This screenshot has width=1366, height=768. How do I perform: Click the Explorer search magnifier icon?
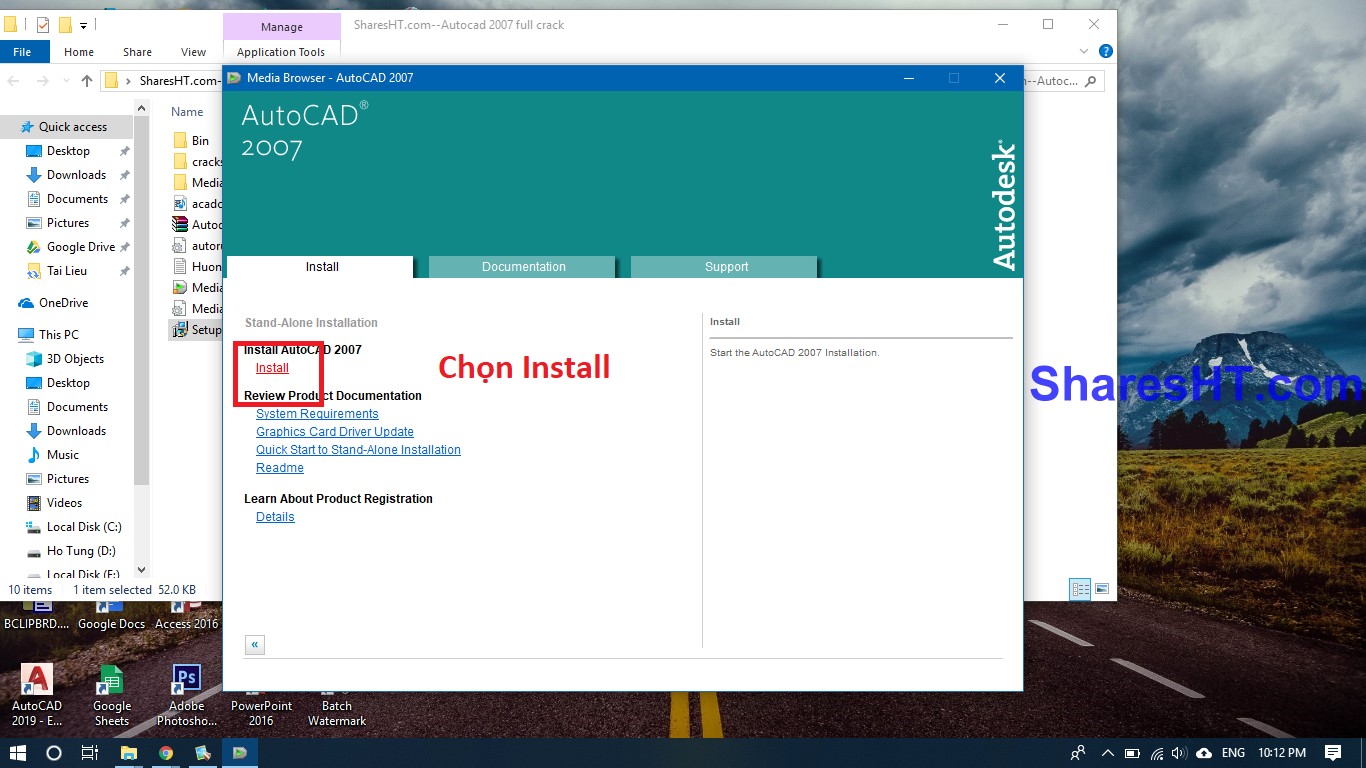coord(1090,81)
